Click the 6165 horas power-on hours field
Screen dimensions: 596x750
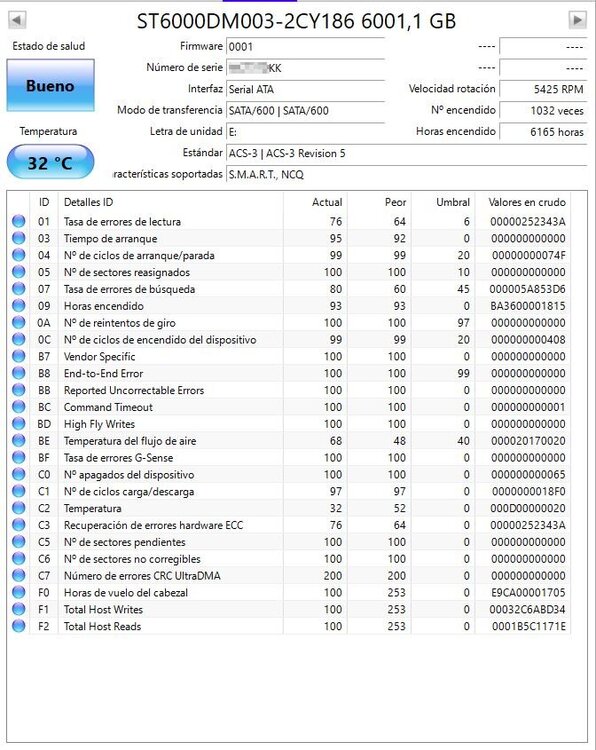543,132
